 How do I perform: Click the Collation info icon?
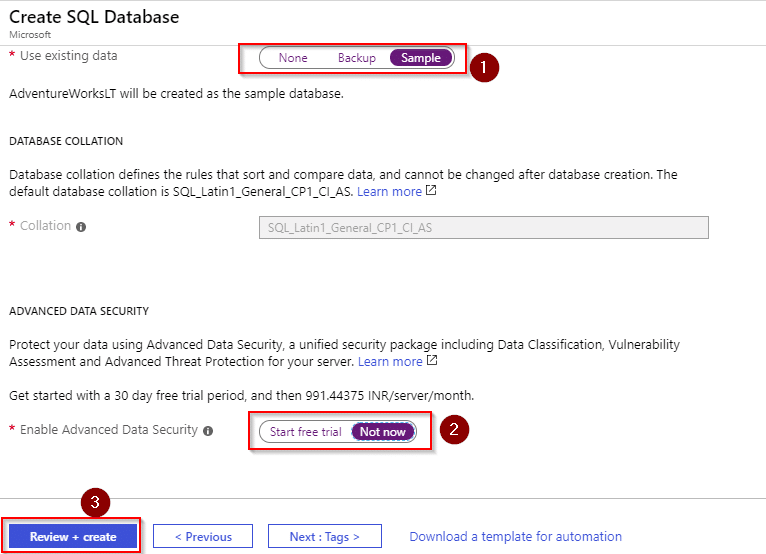coord(81,227)
